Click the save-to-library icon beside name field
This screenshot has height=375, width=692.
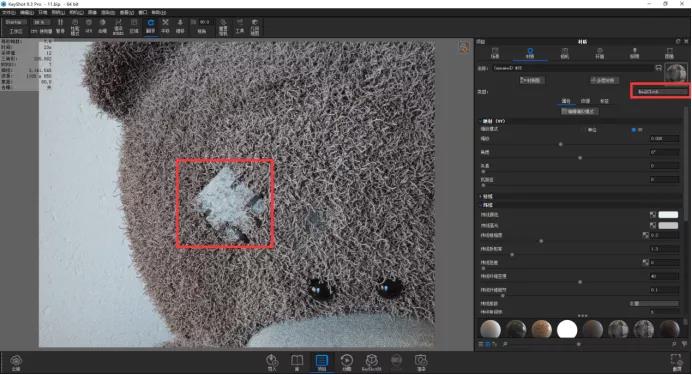pos(658,68)
